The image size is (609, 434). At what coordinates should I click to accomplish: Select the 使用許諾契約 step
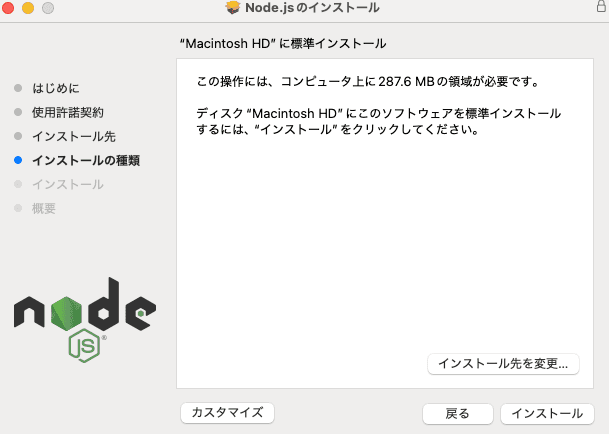tap(68, 112)
